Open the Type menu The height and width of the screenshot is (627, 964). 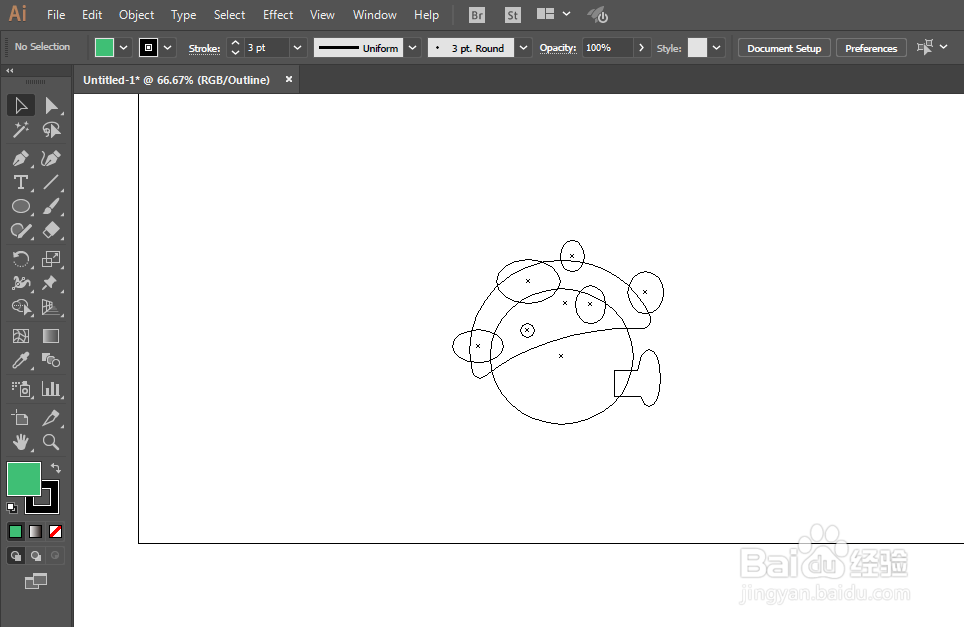coord(183,15)
